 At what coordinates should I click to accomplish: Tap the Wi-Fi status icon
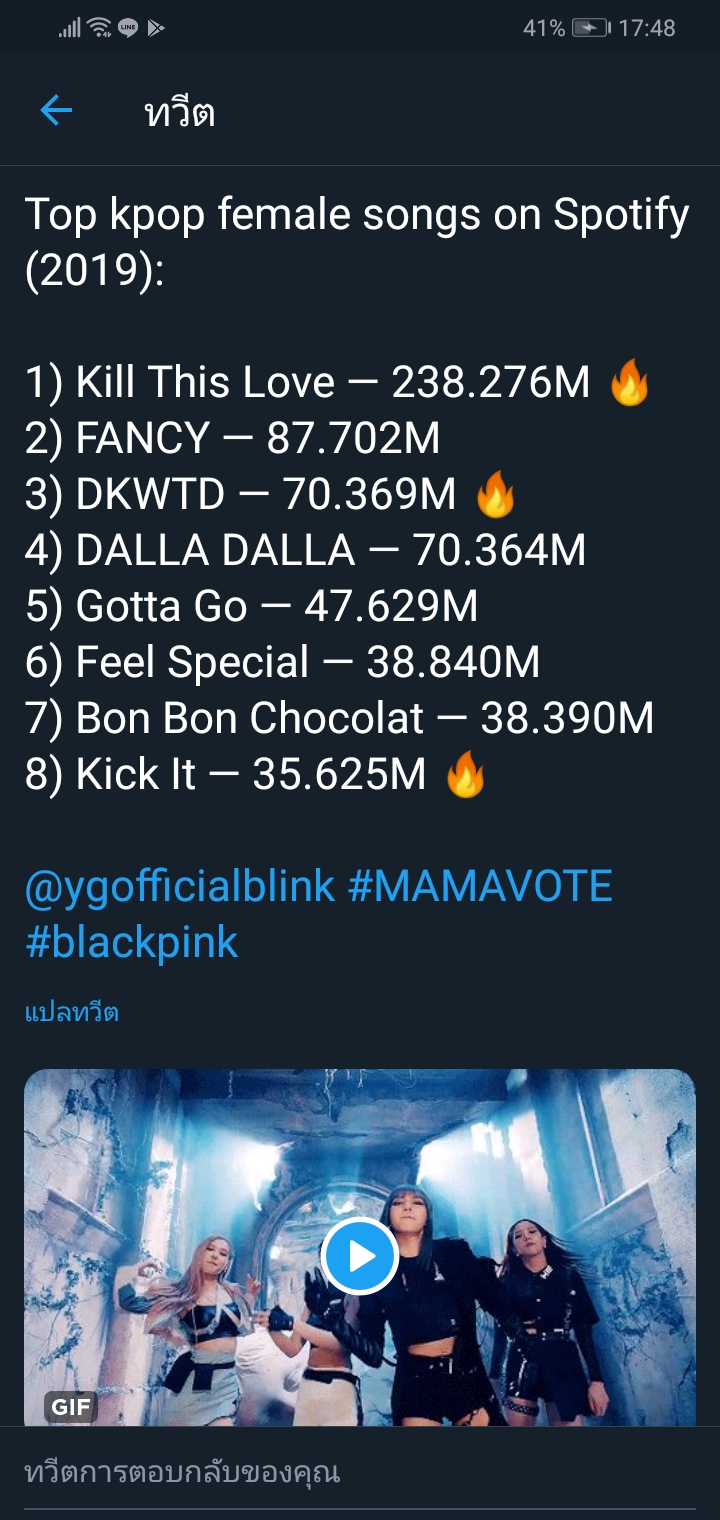pos(99,28)
